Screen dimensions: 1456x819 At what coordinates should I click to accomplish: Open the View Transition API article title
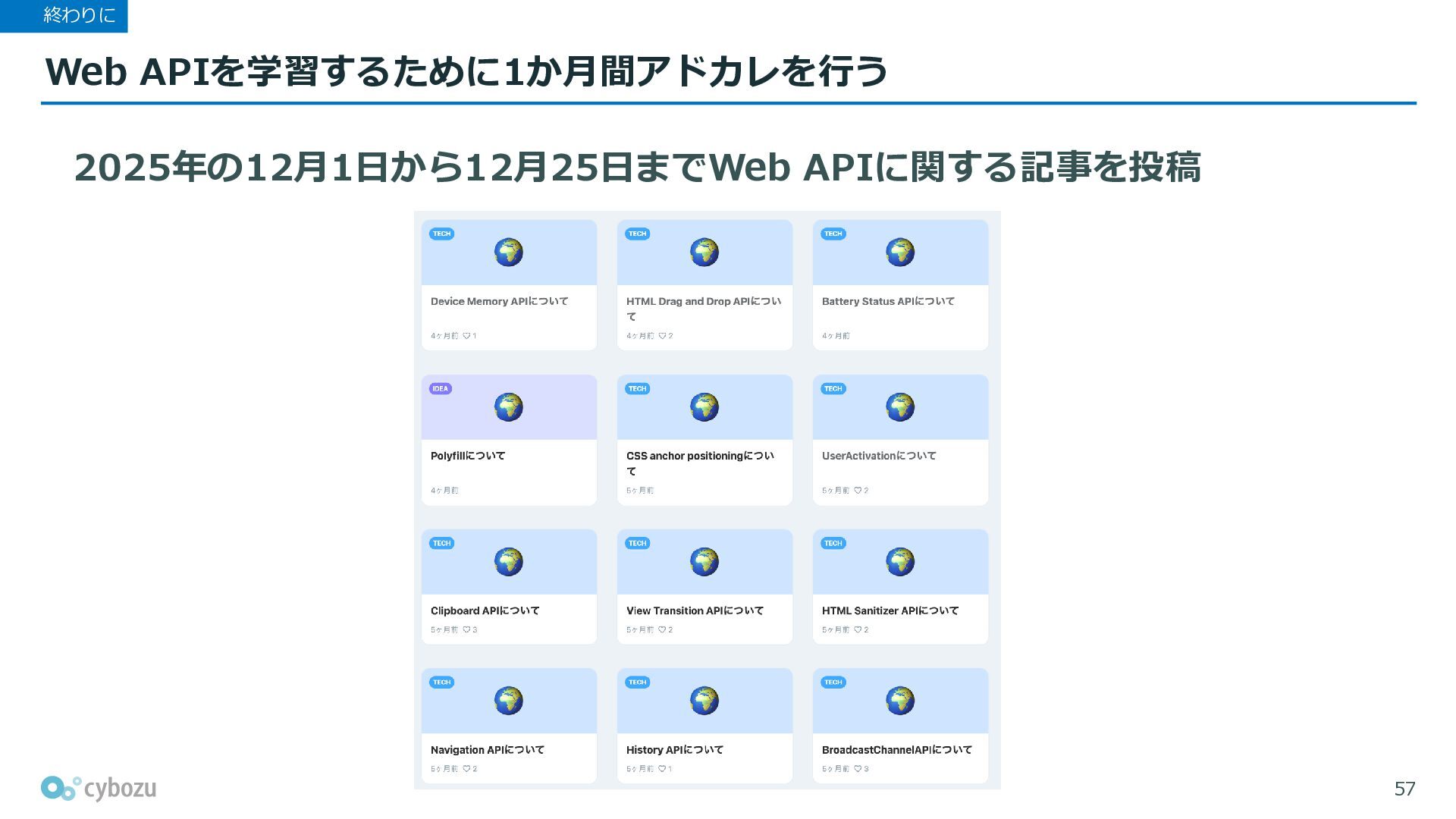[x=695, y=610]
